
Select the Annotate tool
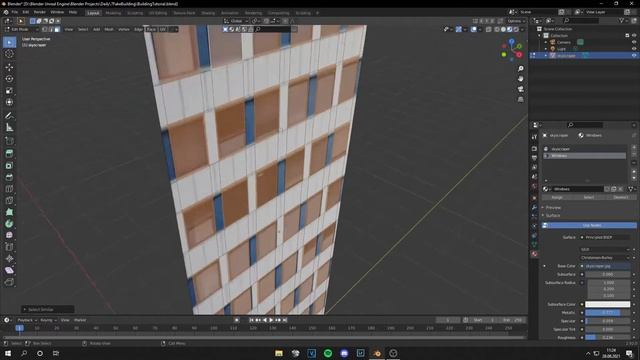pos(9,116)
